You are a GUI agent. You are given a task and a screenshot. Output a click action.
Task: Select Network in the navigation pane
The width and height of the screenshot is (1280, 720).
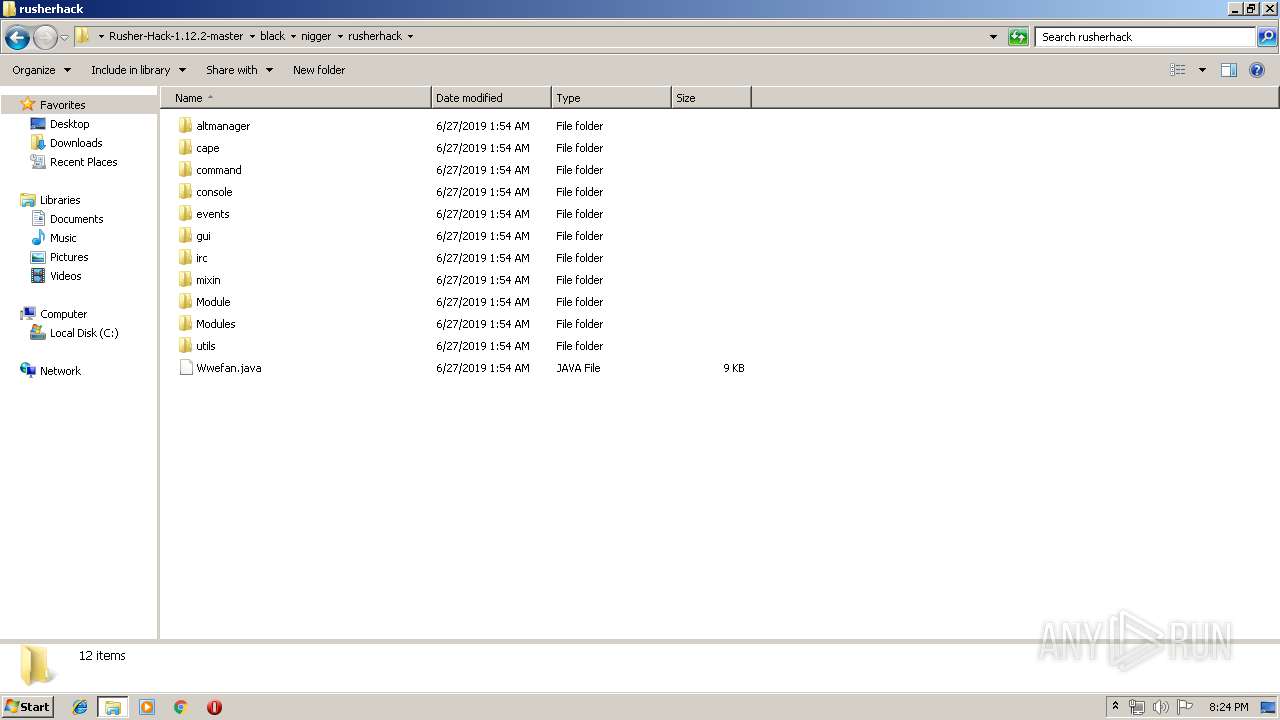60,371
